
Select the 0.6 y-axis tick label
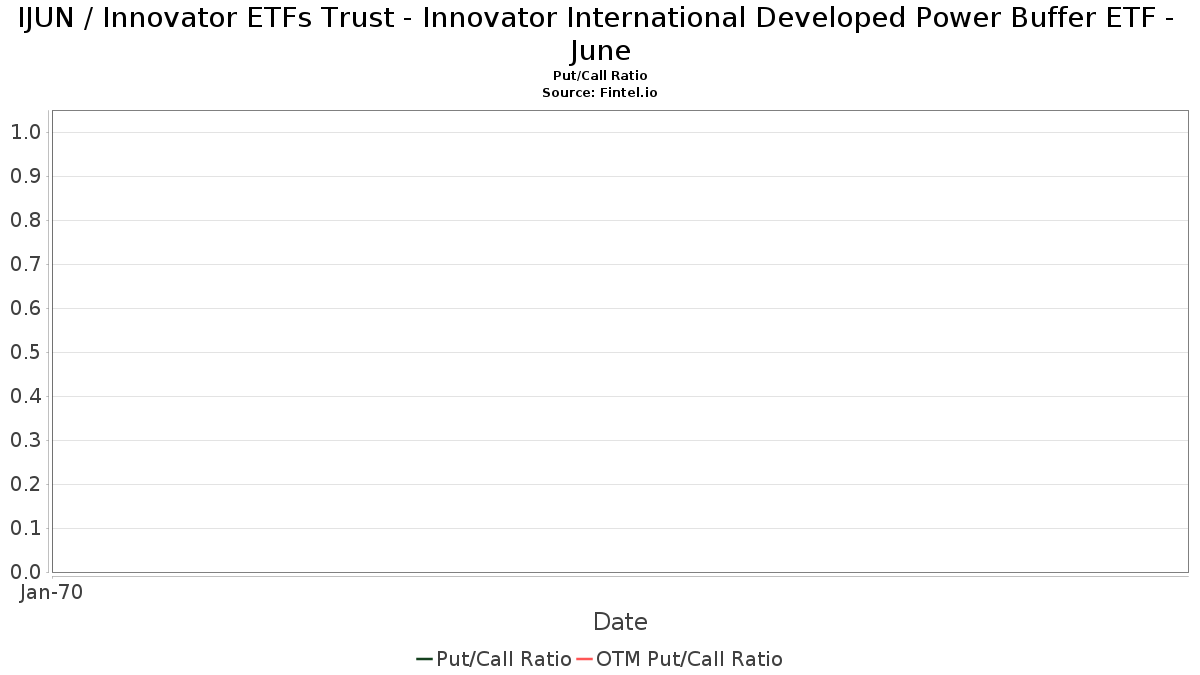coord(25,308)
